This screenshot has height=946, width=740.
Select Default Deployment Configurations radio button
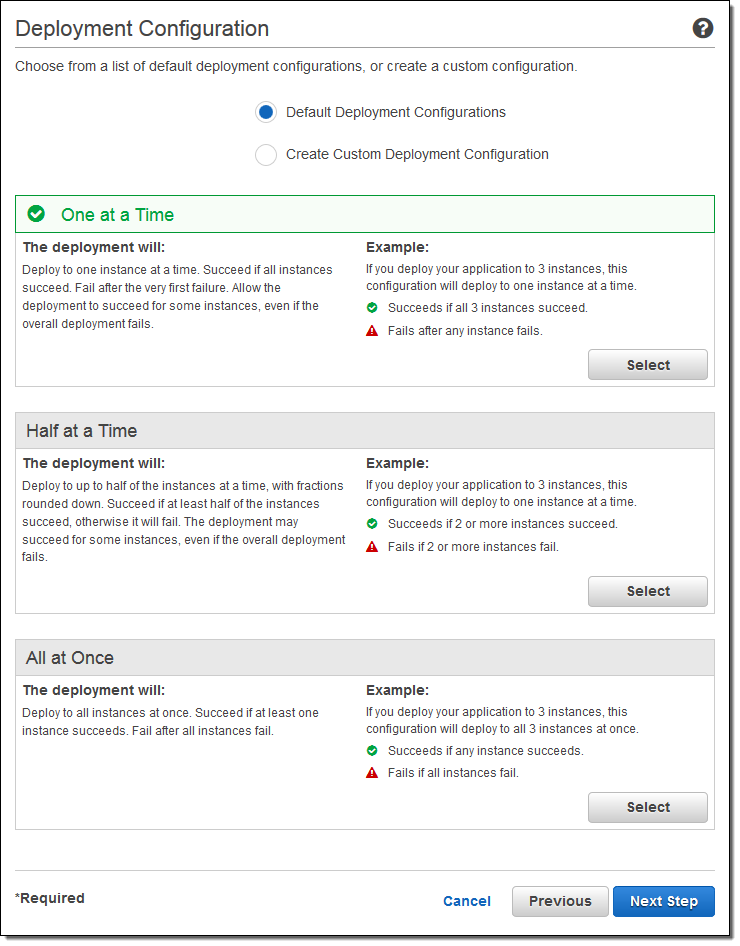[266, 113]
